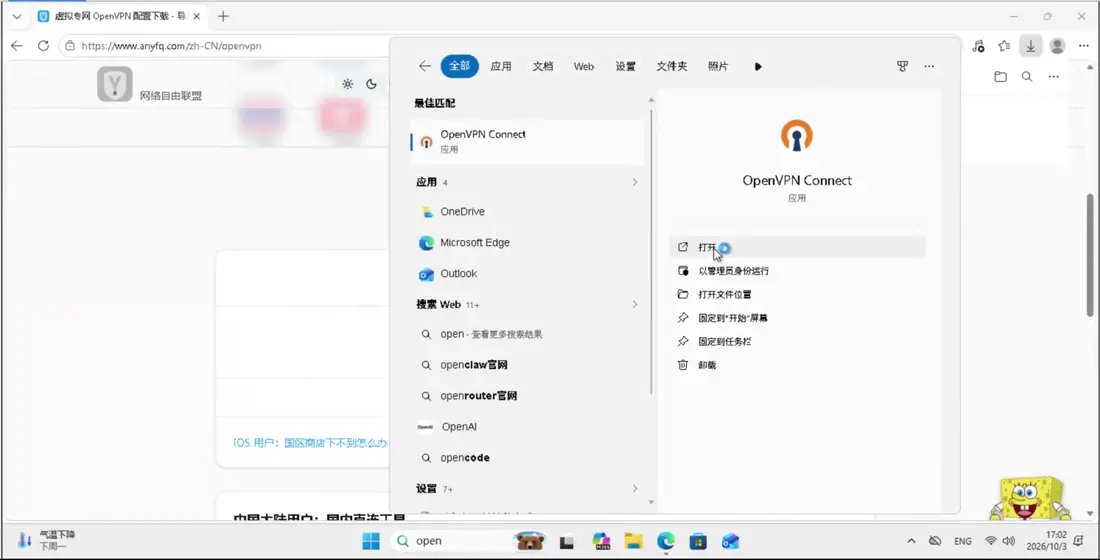The width and height of the screenshot is (1100, 560).
Task: Switch to the 设置 filter tab
Action: coord(625,66)
